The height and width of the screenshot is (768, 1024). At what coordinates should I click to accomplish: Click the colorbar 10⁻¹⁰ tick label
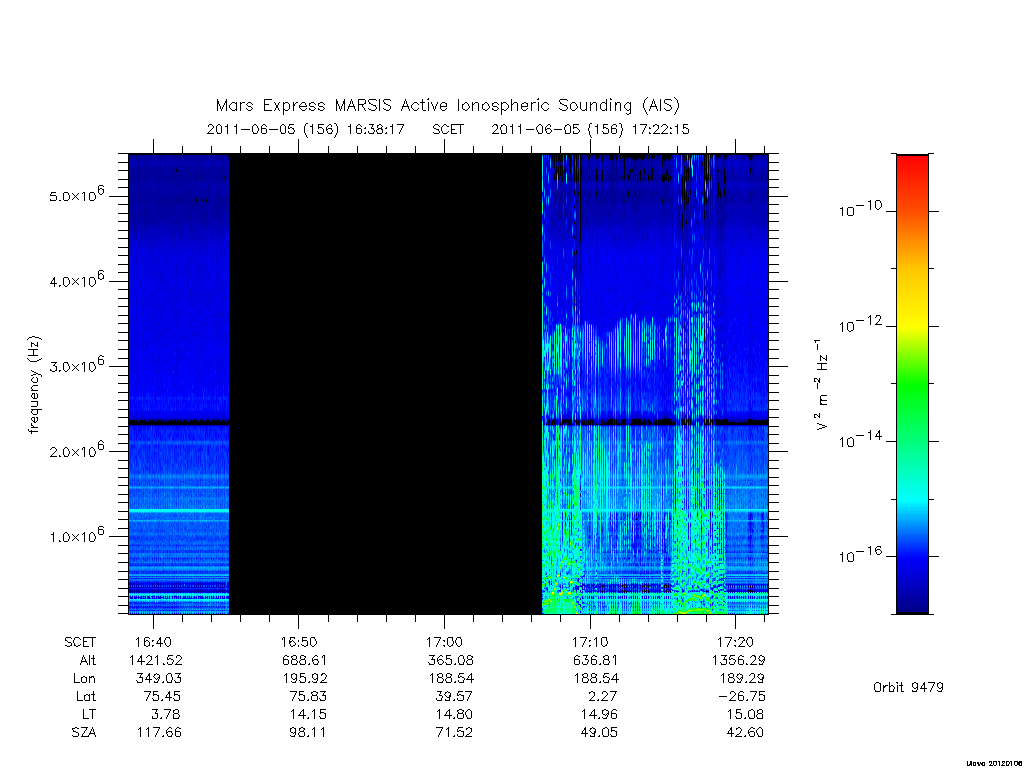[860, 209]
